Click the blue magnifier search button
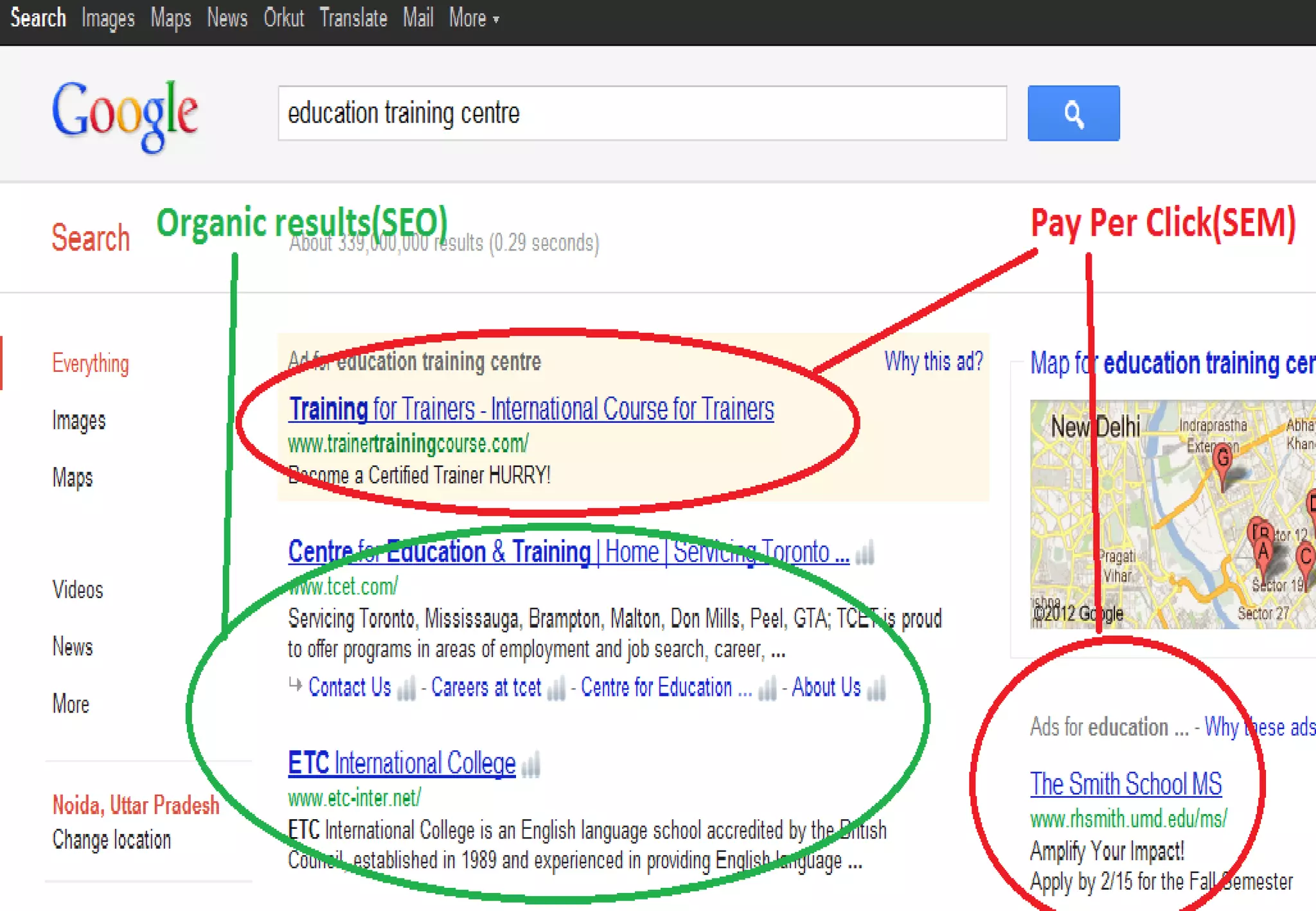The height and width of the screenshot is (911, 1316). tap(1073, 113)
